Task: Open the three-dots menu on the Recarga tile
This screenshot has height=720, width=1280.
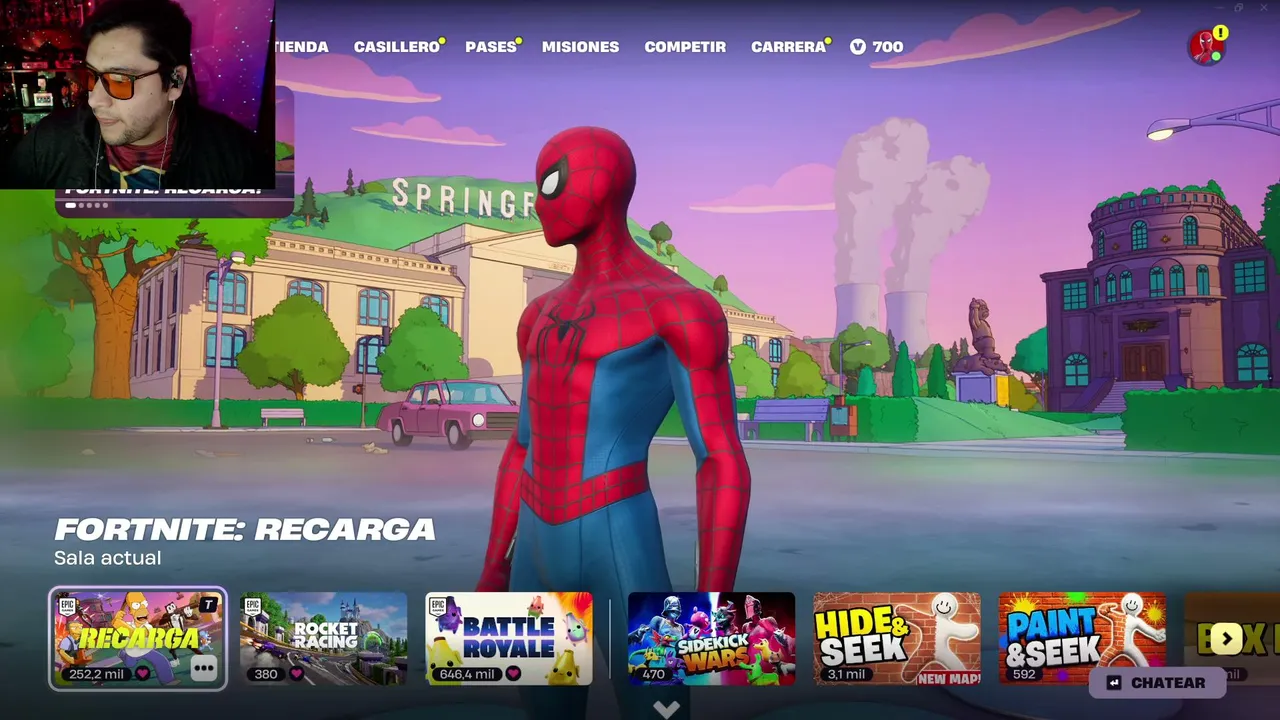Action: point(204,667)
